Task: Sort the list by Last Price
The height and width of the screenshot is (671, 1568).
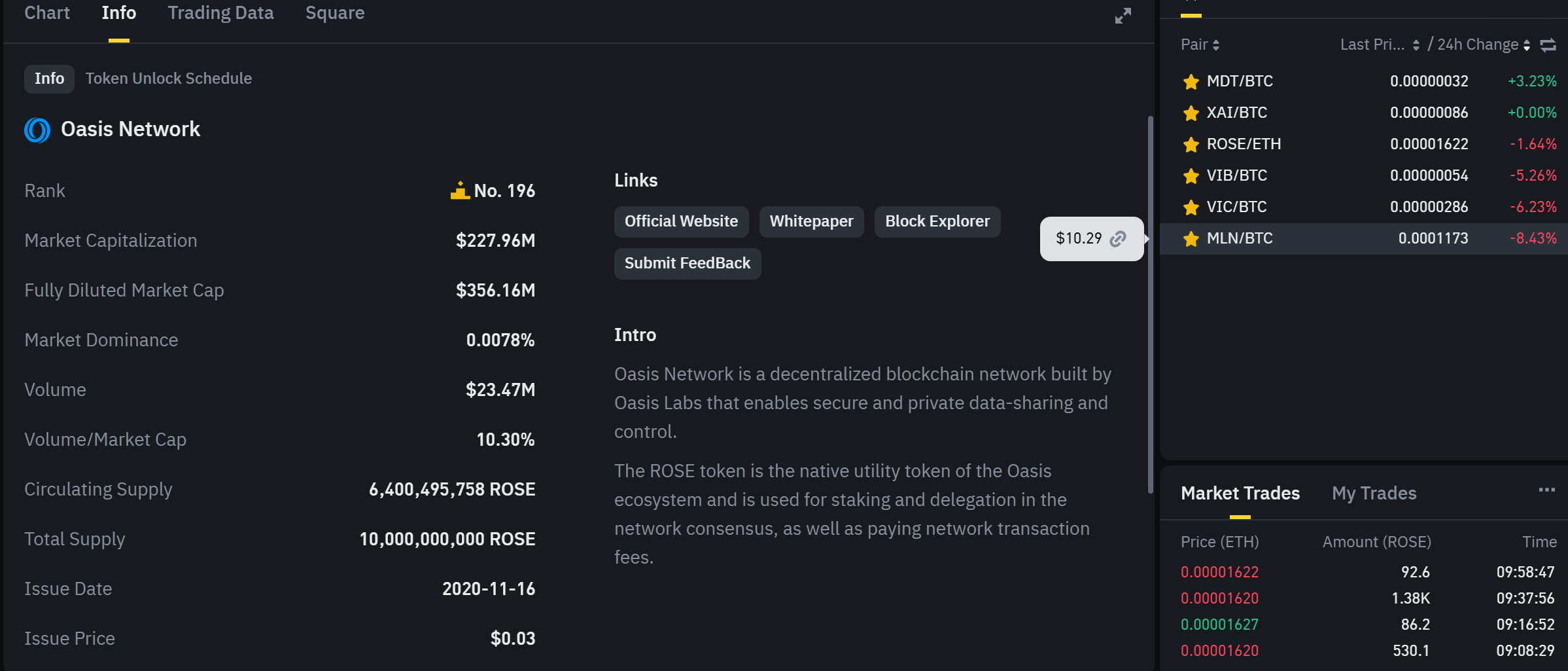Action: 1379,45
